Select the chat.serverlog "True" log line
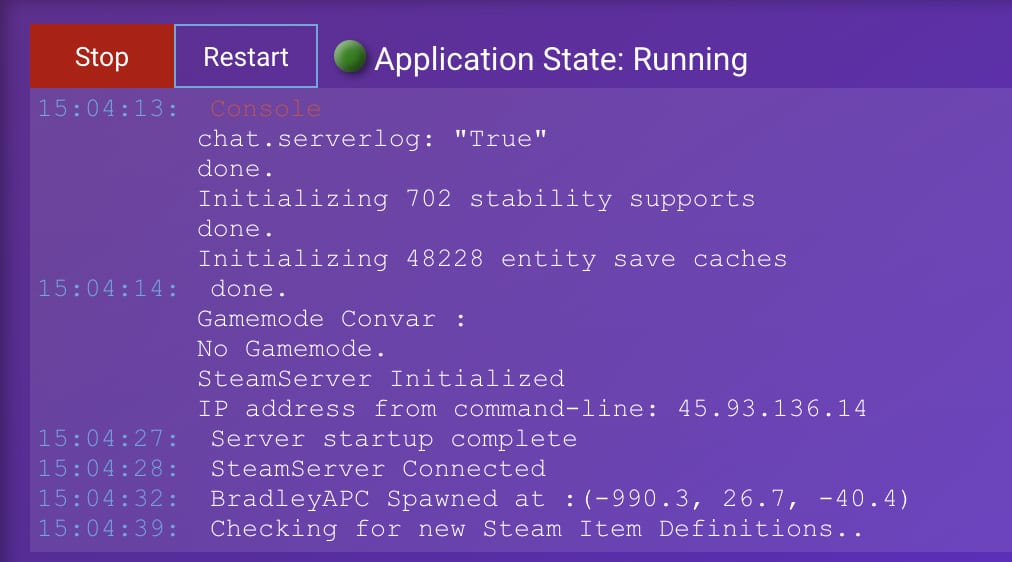The image size is (1012, 562). point(373,139)
